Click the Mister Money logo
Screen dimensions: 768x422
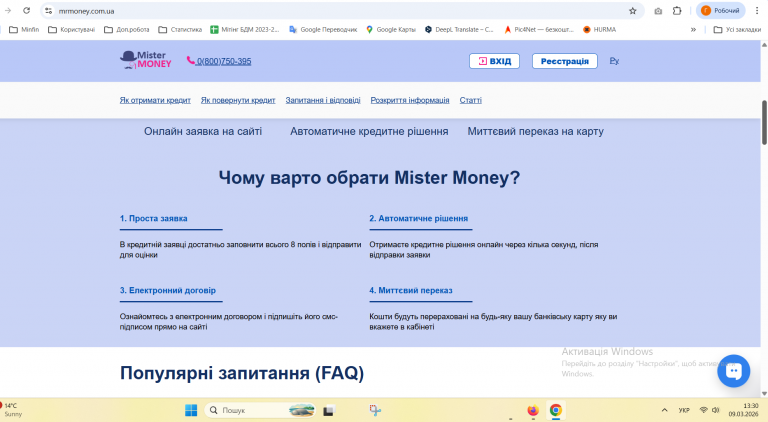145,60
